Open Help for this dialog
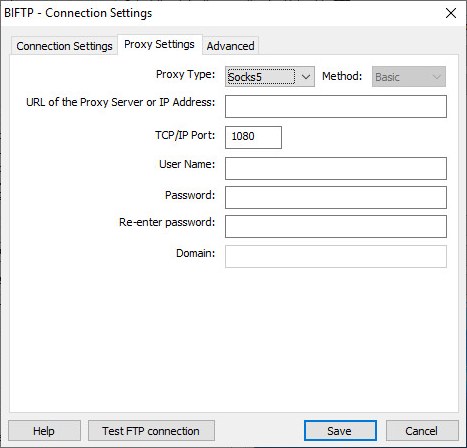Image resolution: width=467 pixels, height=448 pixels. (44, 431)
